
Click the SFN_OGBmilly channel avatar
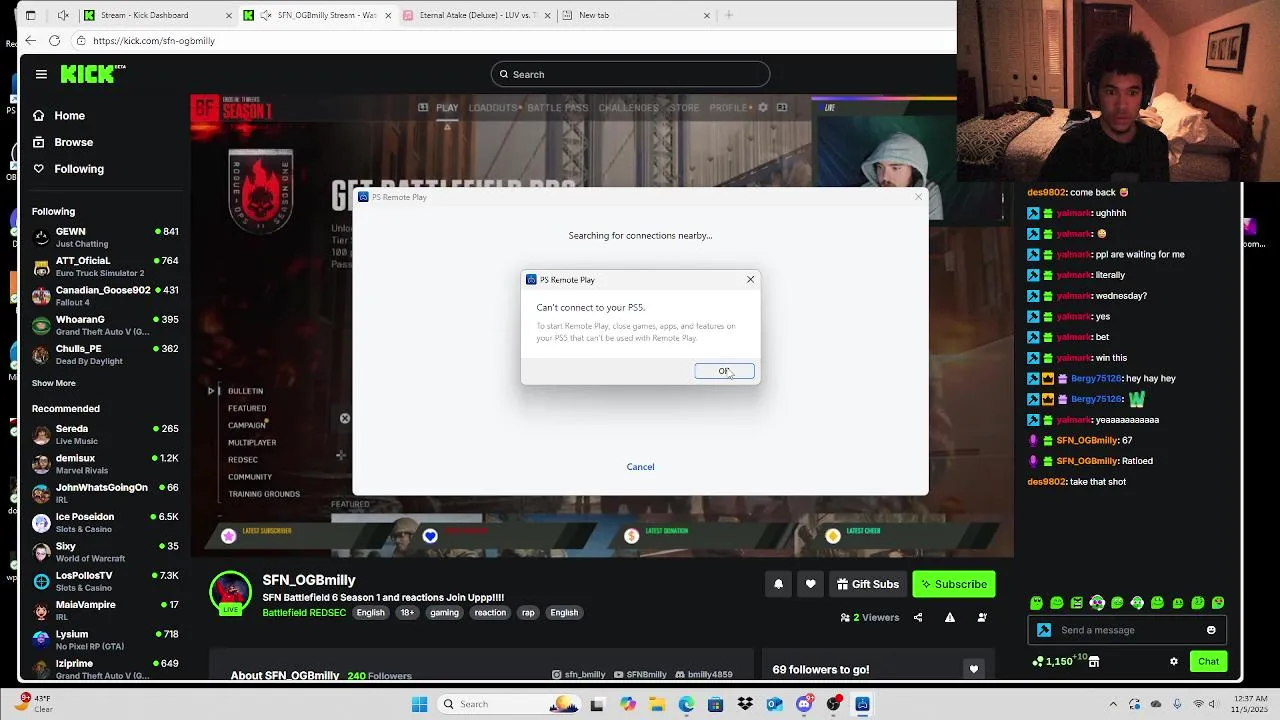[231, 591]
